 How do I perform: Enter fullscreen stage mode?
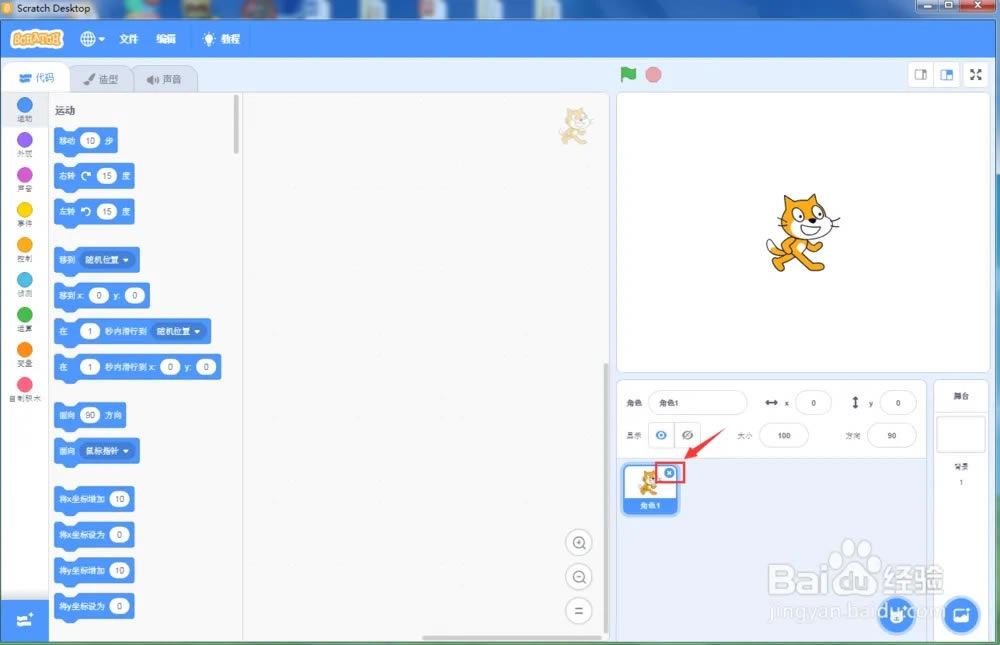click(976, 75)
